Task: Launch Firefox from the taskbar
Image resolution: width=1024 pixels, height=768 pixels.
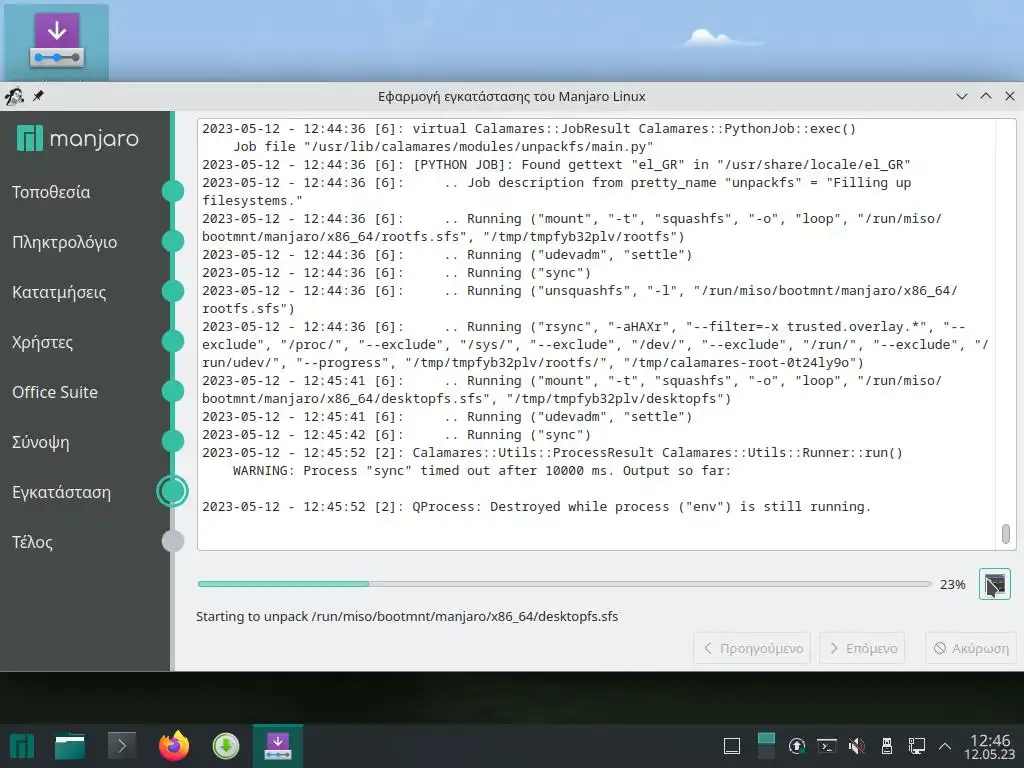Action: point(174,746)
